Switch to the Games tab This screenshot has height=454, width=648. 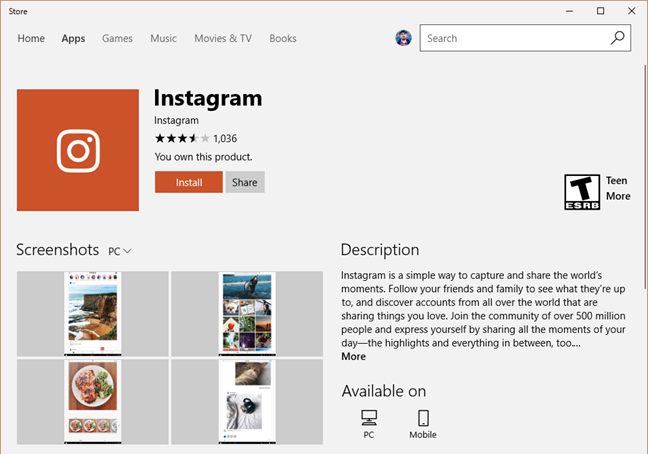[x=117, y=38]
